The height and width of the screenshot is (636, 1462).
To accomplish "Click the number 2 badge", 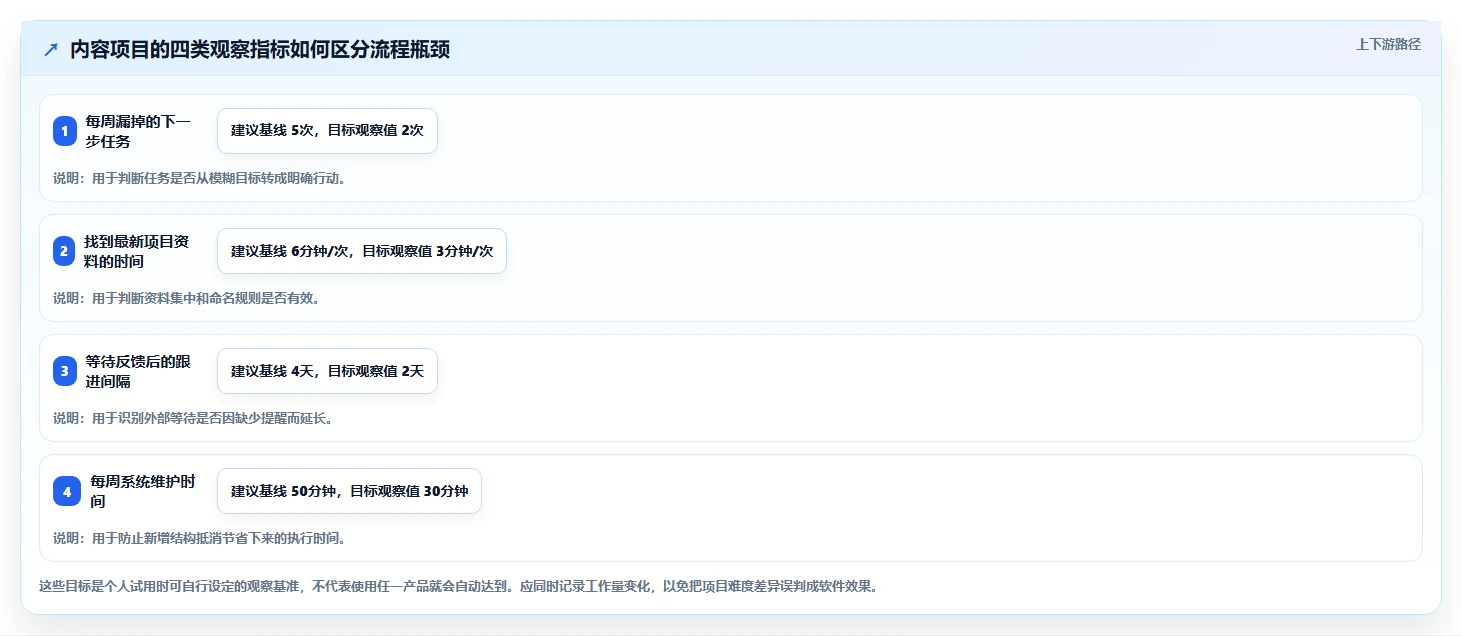I will (x=65, y=251).
